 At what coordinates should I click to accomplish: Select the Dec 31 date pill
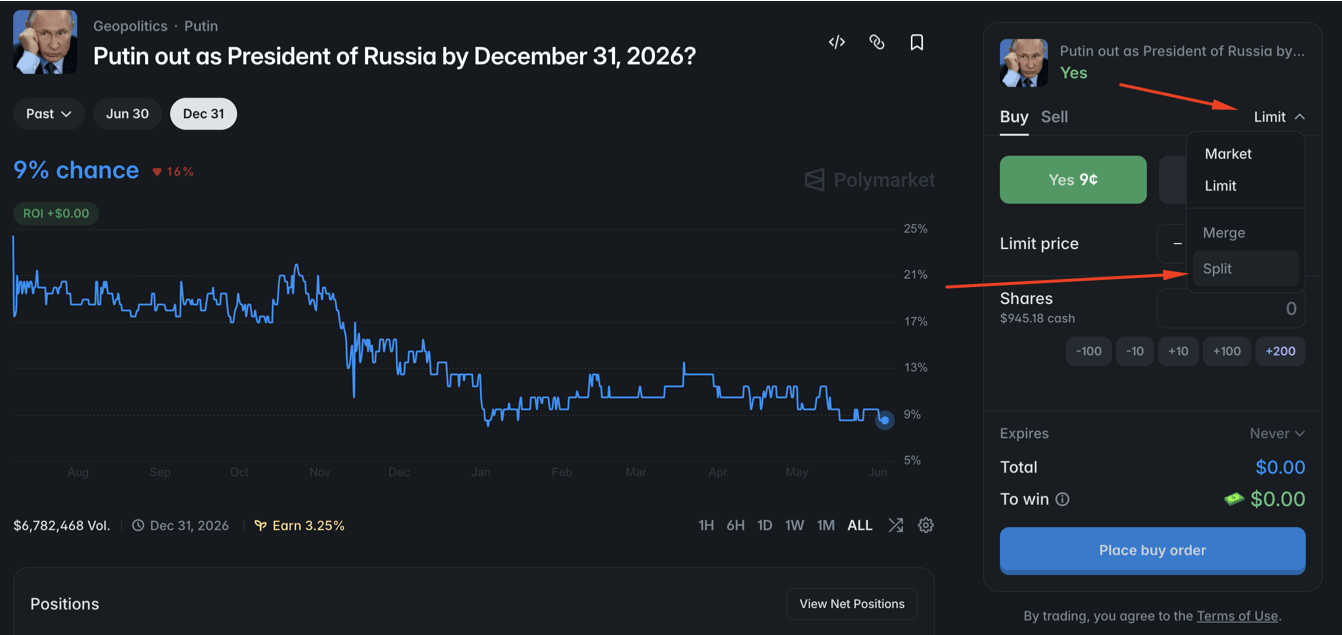click(x=203, y=114)
